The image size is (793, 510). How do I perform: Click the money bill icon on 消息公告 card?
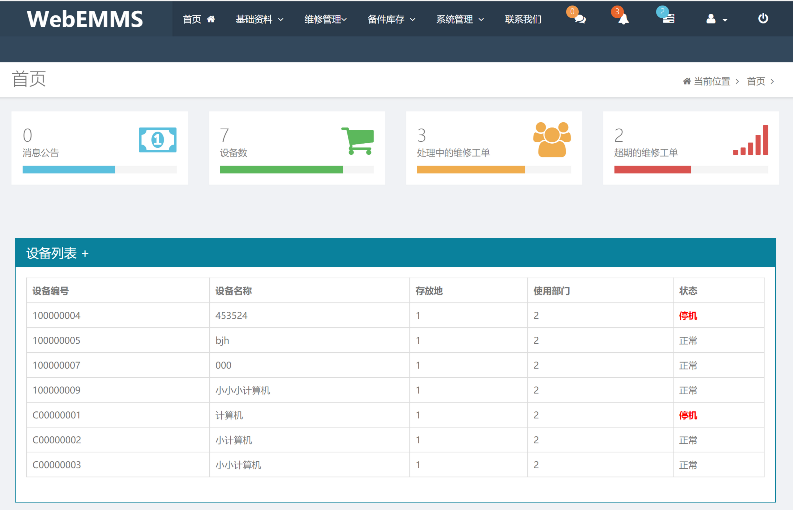(x=157, y=140)
